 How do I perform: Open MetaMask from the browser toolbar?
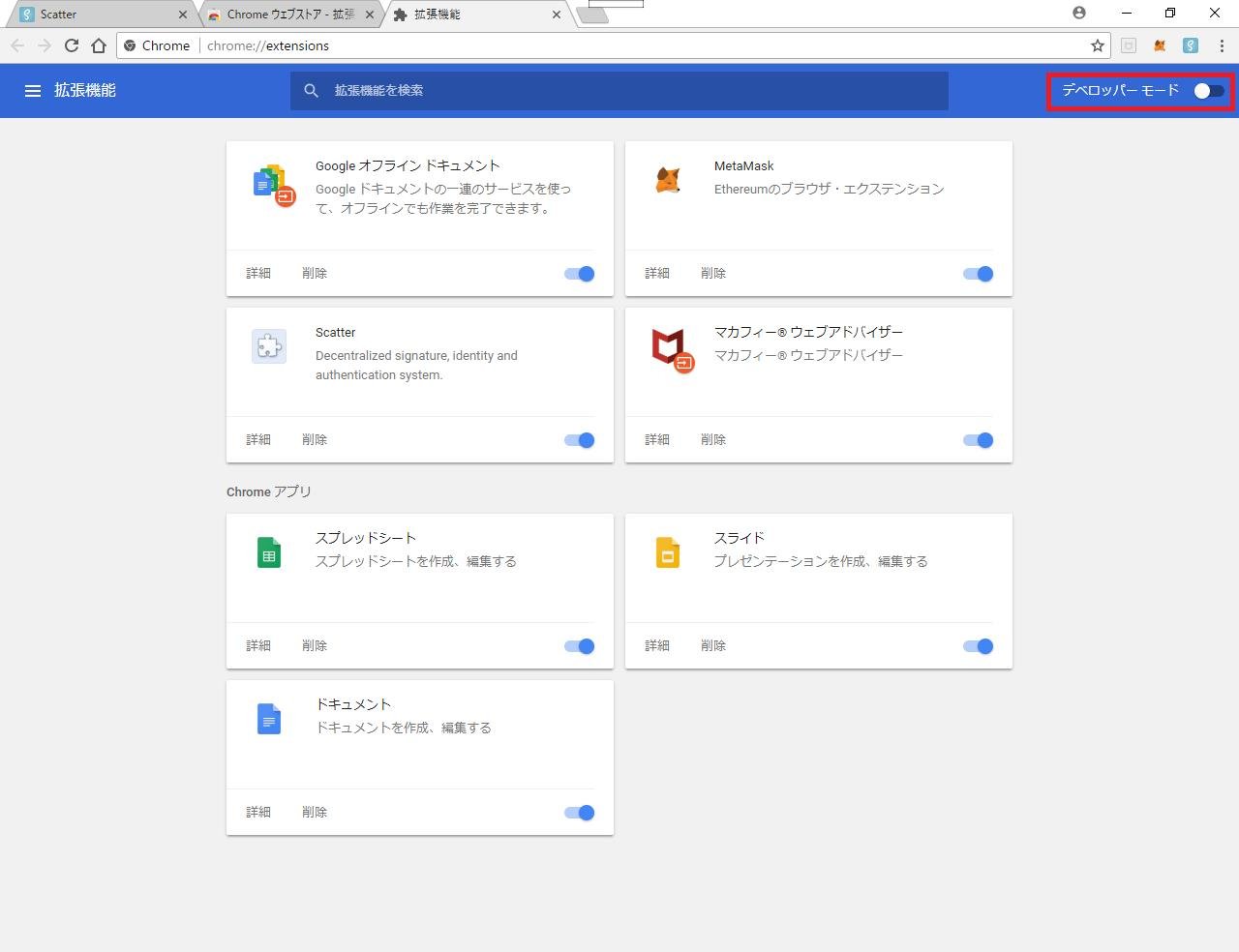(1160, 45)
